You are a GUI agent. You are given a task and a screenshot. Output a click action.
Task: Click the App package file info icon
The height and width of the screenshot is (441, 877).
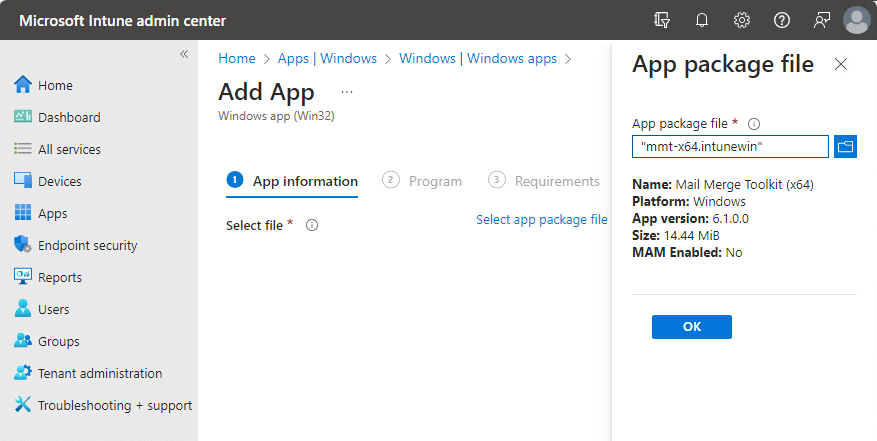[x=754, y=124]
